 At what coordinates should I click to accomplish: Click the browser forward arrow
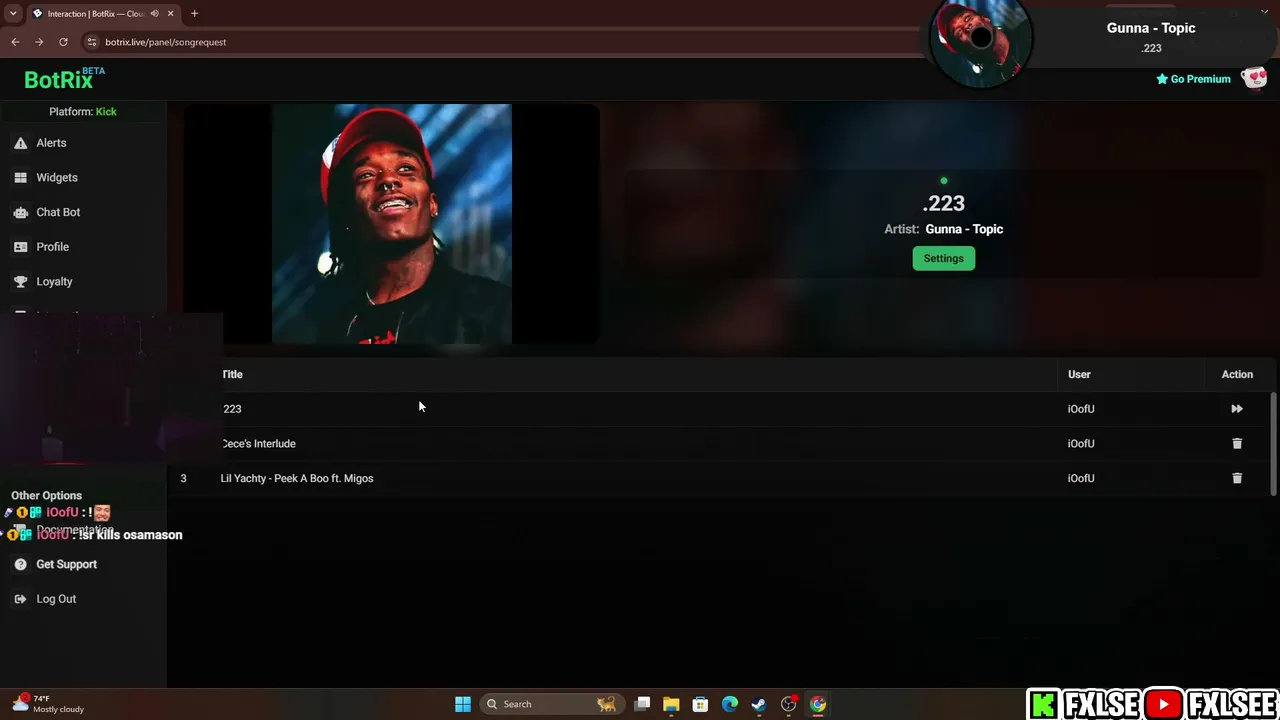(x=39, y=42)
